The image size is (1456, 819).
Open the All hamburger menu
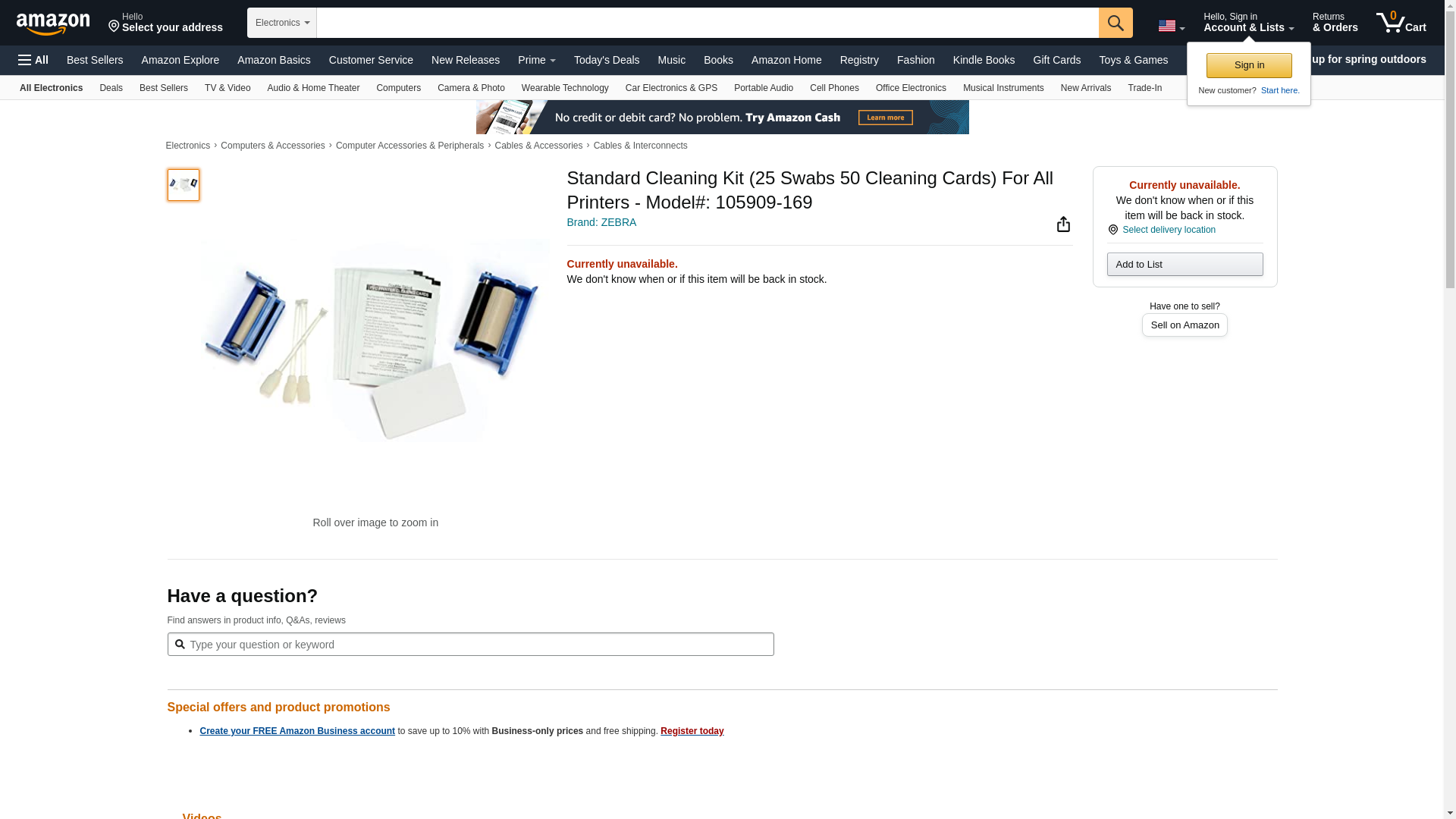tap(33, 60)
